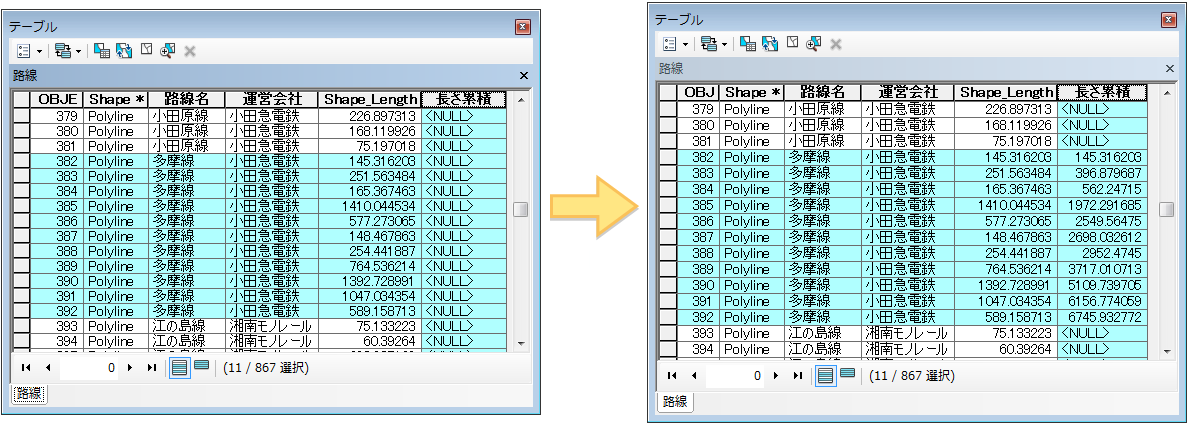Screen dimensions: 1188x424
Task: Select the 路線 tab in right window
Action: coord(674,402)
